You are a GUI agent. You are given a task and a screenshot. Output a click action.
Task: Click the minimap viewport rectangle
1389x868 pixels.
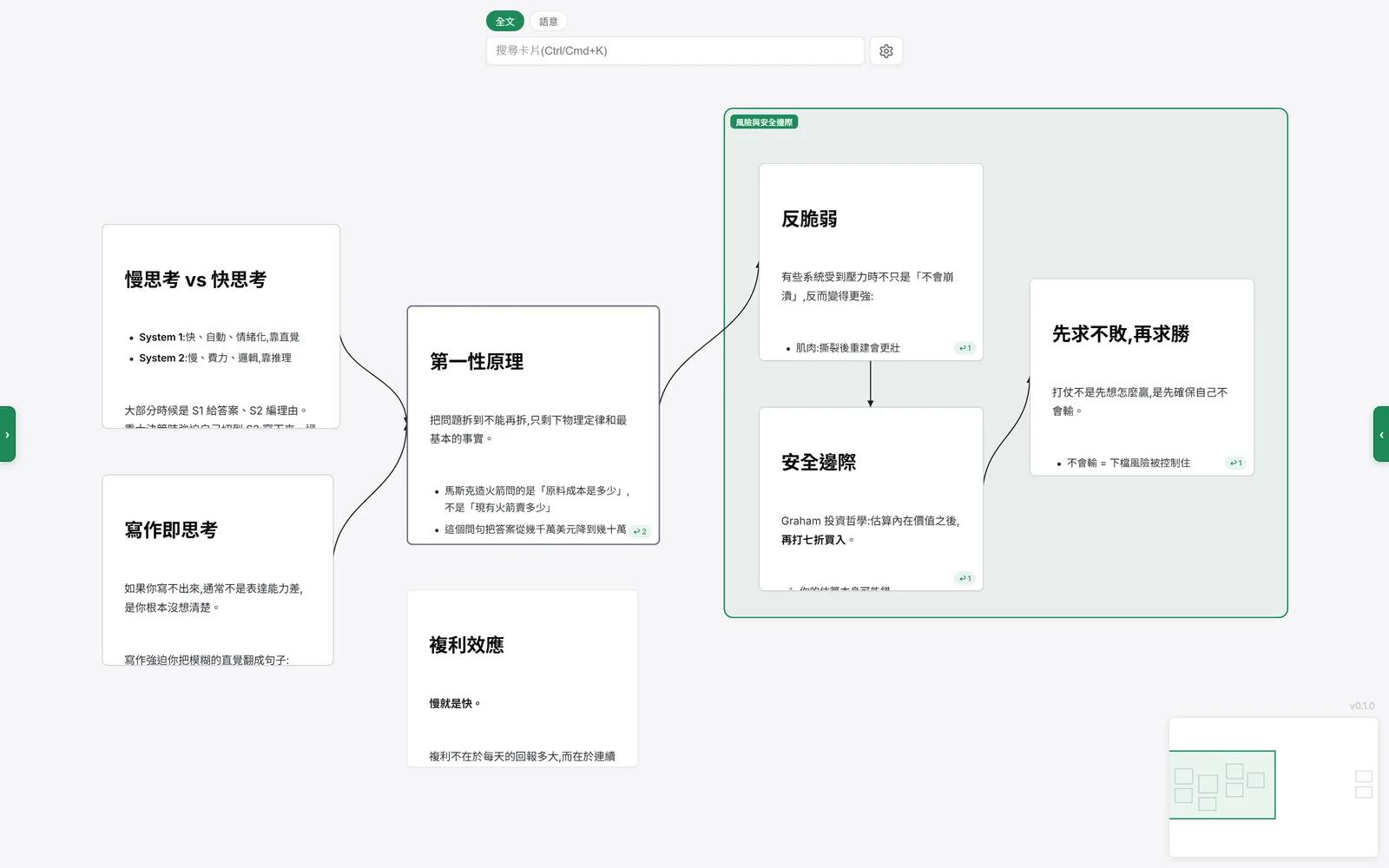tap(1222, 785)
